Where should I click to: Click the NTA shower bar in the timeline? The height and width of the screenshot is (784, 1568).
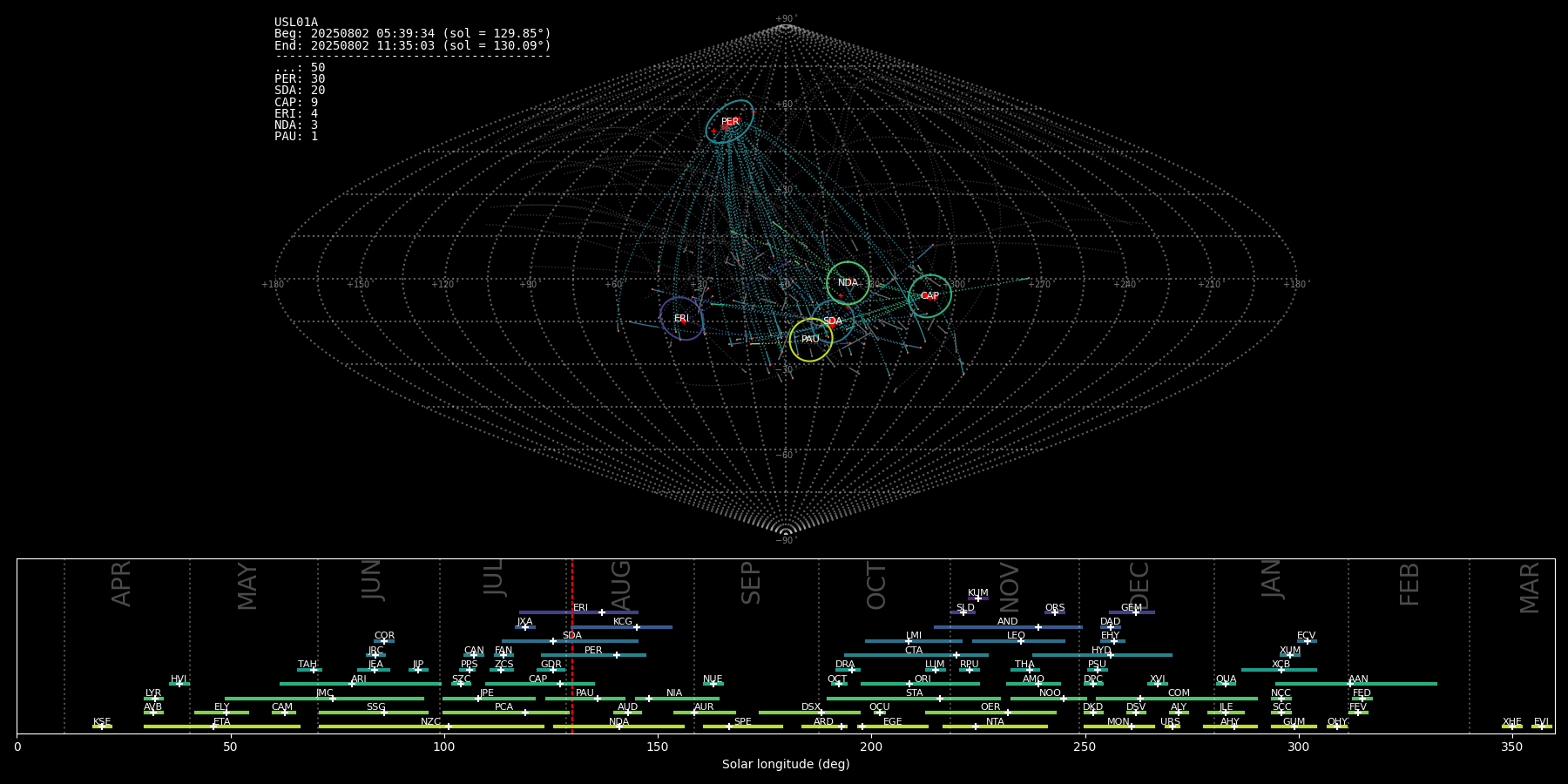coord(995,727)
